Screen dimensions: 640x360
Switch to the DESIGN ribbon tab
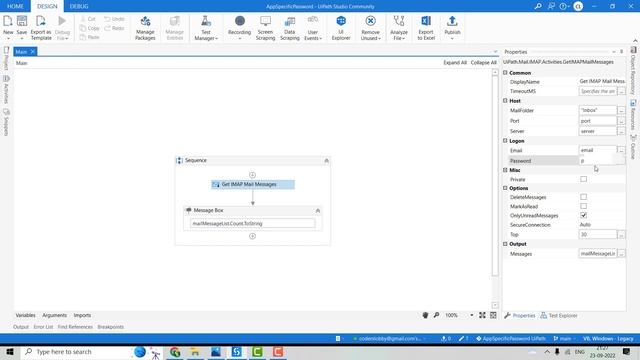click(47, 6)
